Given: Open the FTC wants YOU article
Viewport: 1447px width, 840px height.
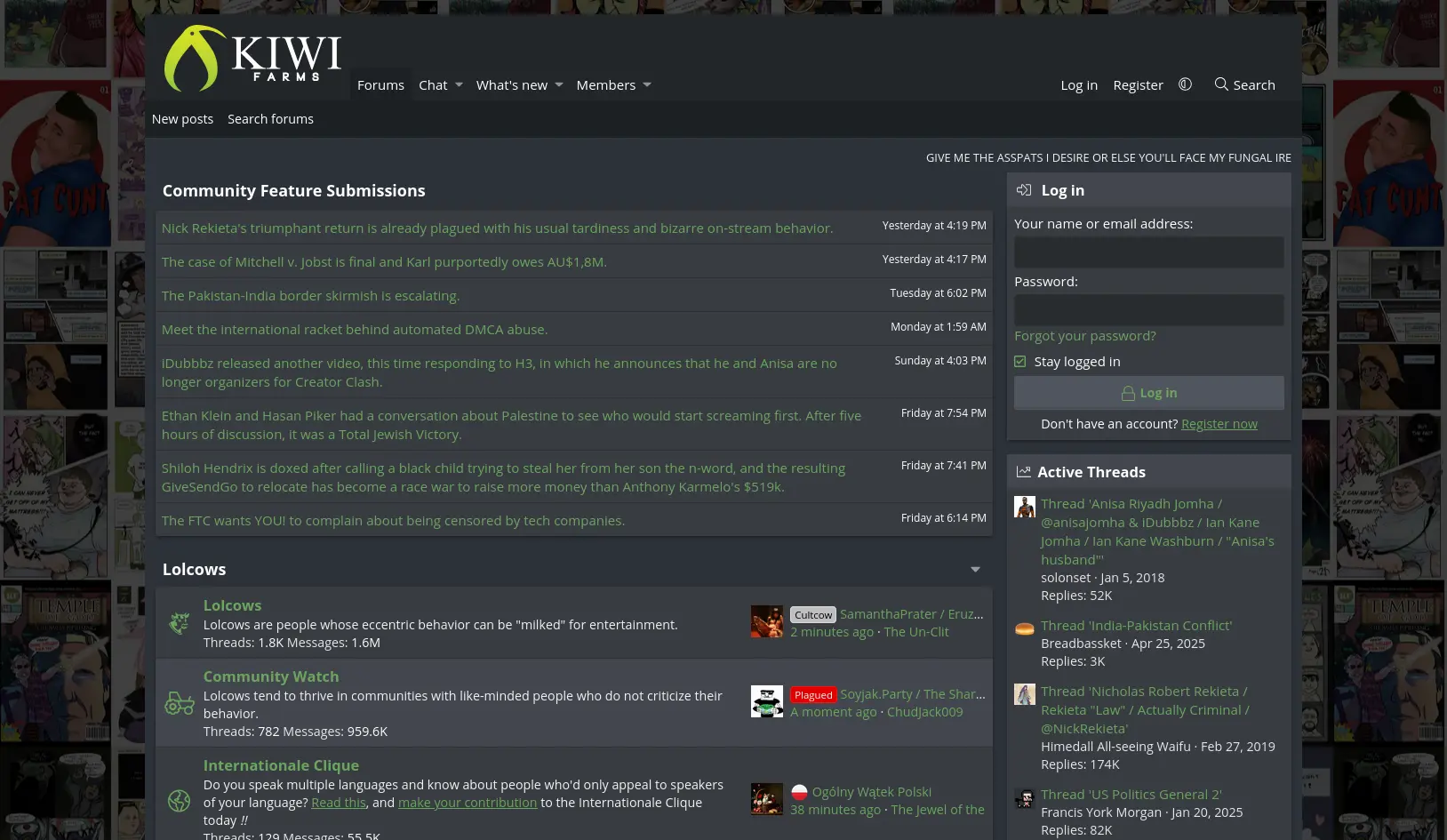Looking at the screenshot, I should pyautogui.click(x=393, y=521).
